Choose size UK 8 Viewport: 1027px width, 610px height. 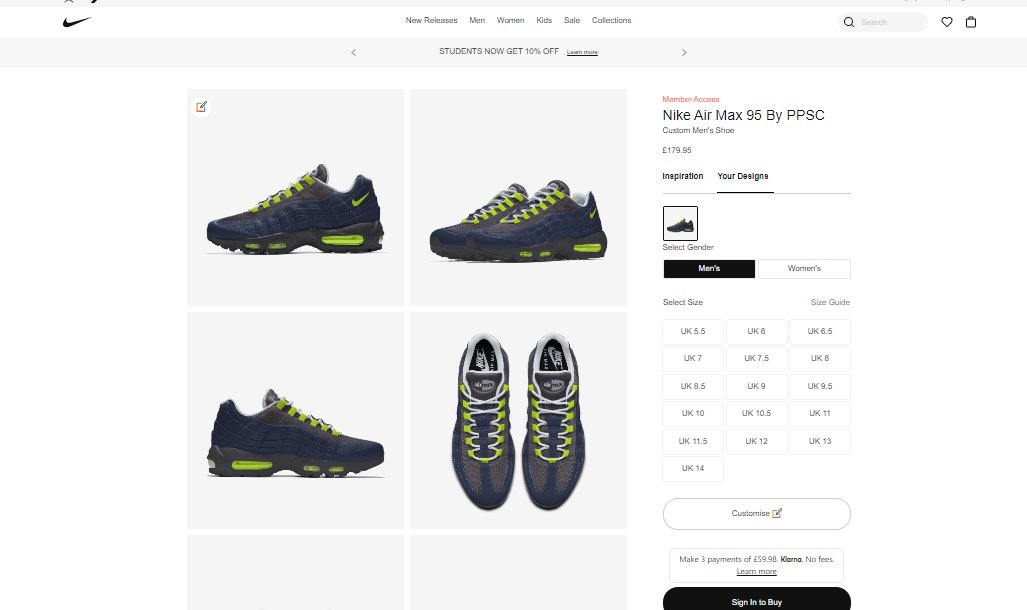click(x=820, y=358)
